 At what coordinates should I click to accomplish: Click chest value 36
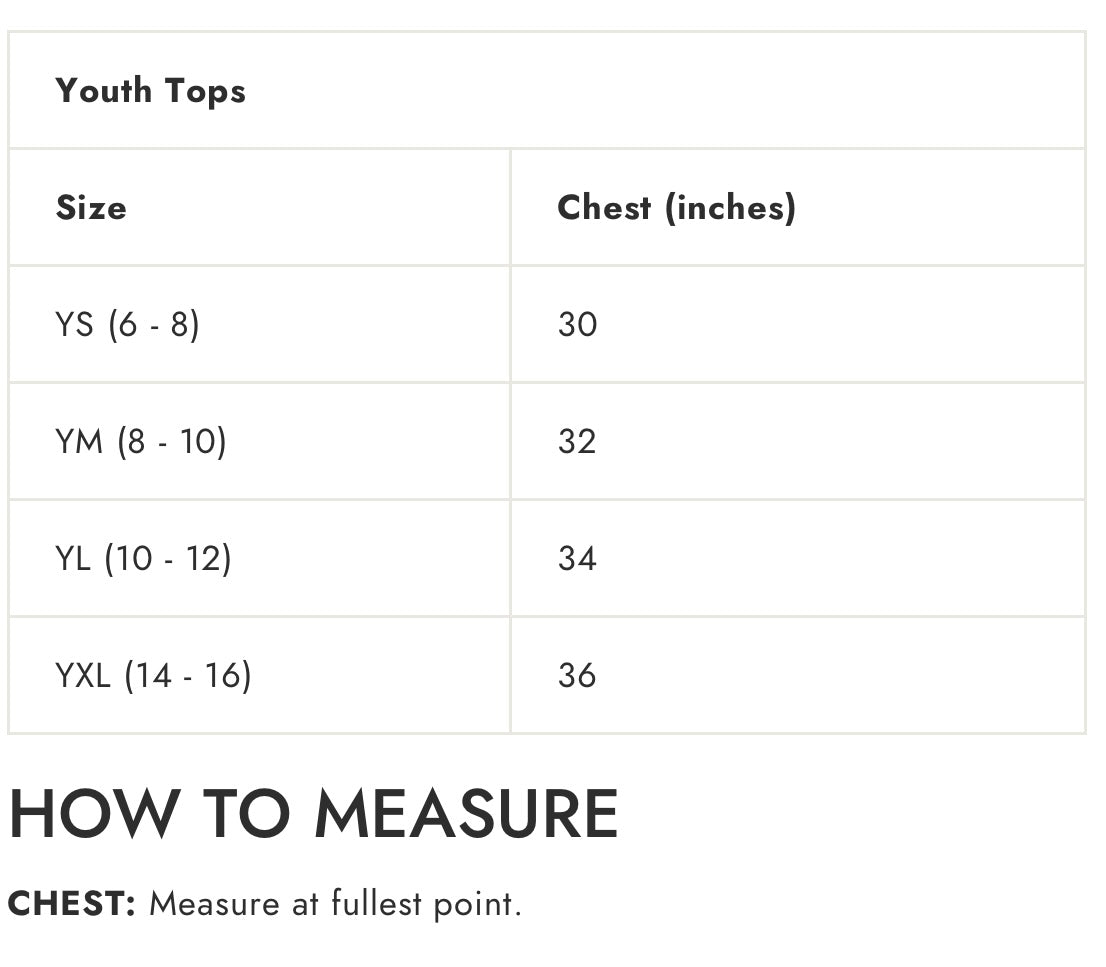pyautogui.click(x=577, y=675)
